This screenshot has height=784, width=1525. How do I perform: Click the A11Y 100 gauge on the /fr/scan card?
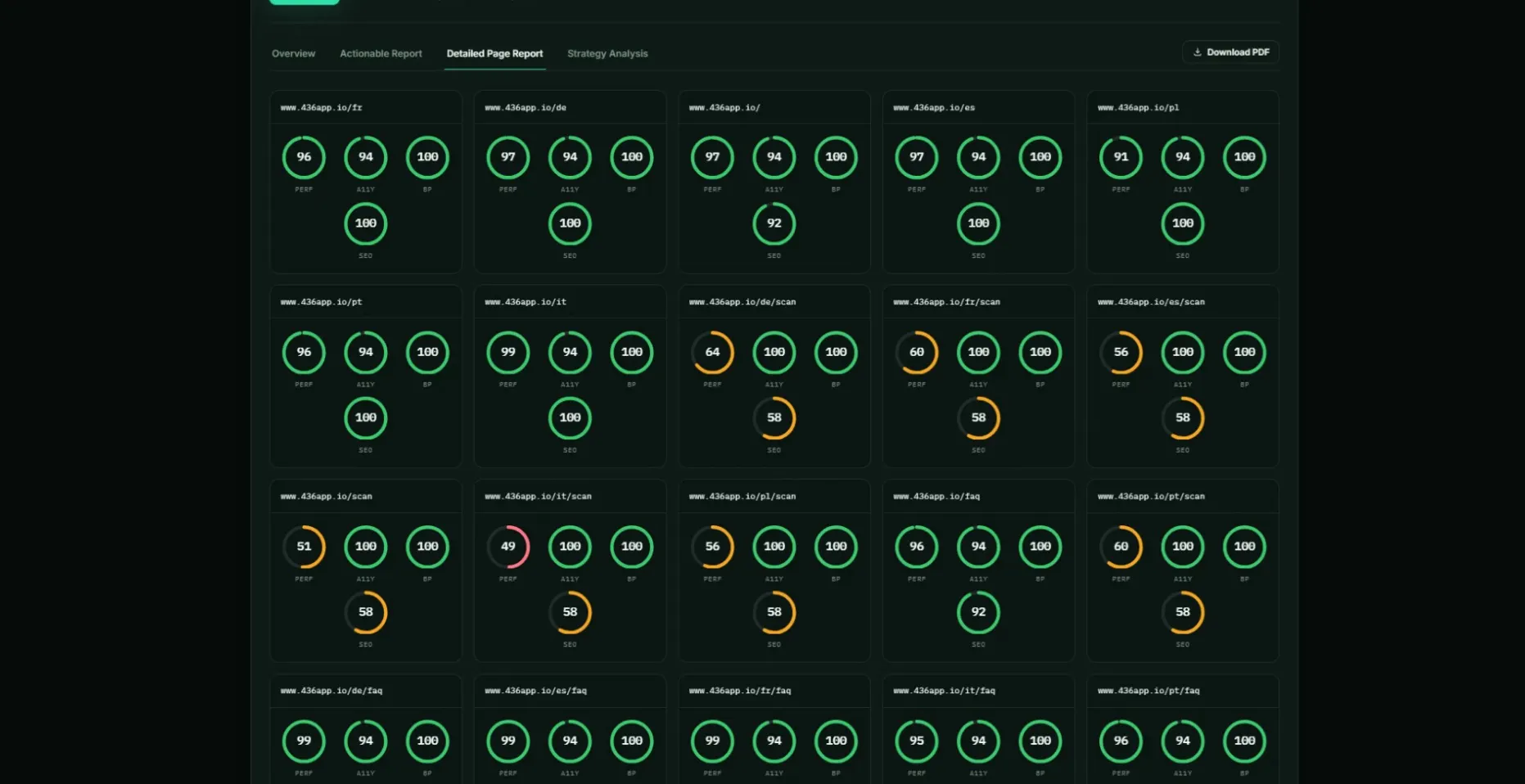click(978, 352)
